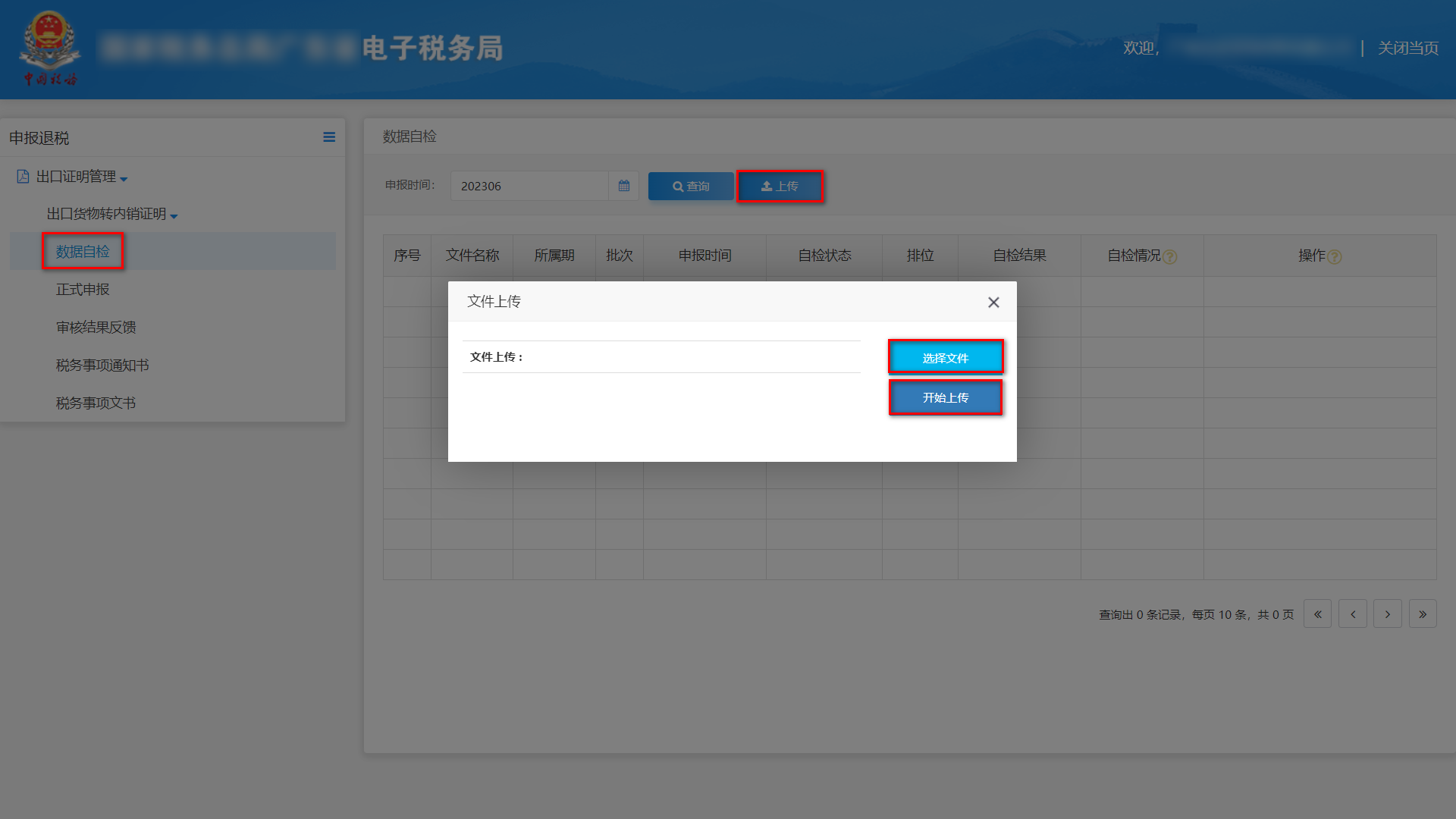
Task: Click the 选择文件 button
Action: pyautogui.click(x=945, y=357)
